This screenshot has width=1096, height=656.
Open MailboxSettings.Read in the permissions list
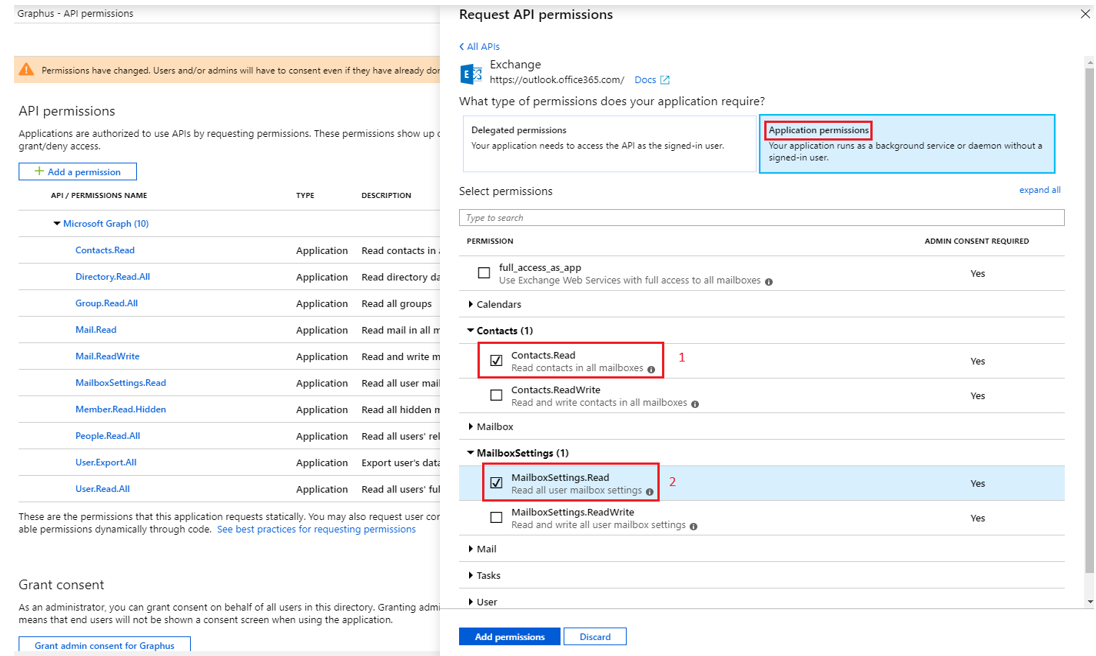(120, 383)
